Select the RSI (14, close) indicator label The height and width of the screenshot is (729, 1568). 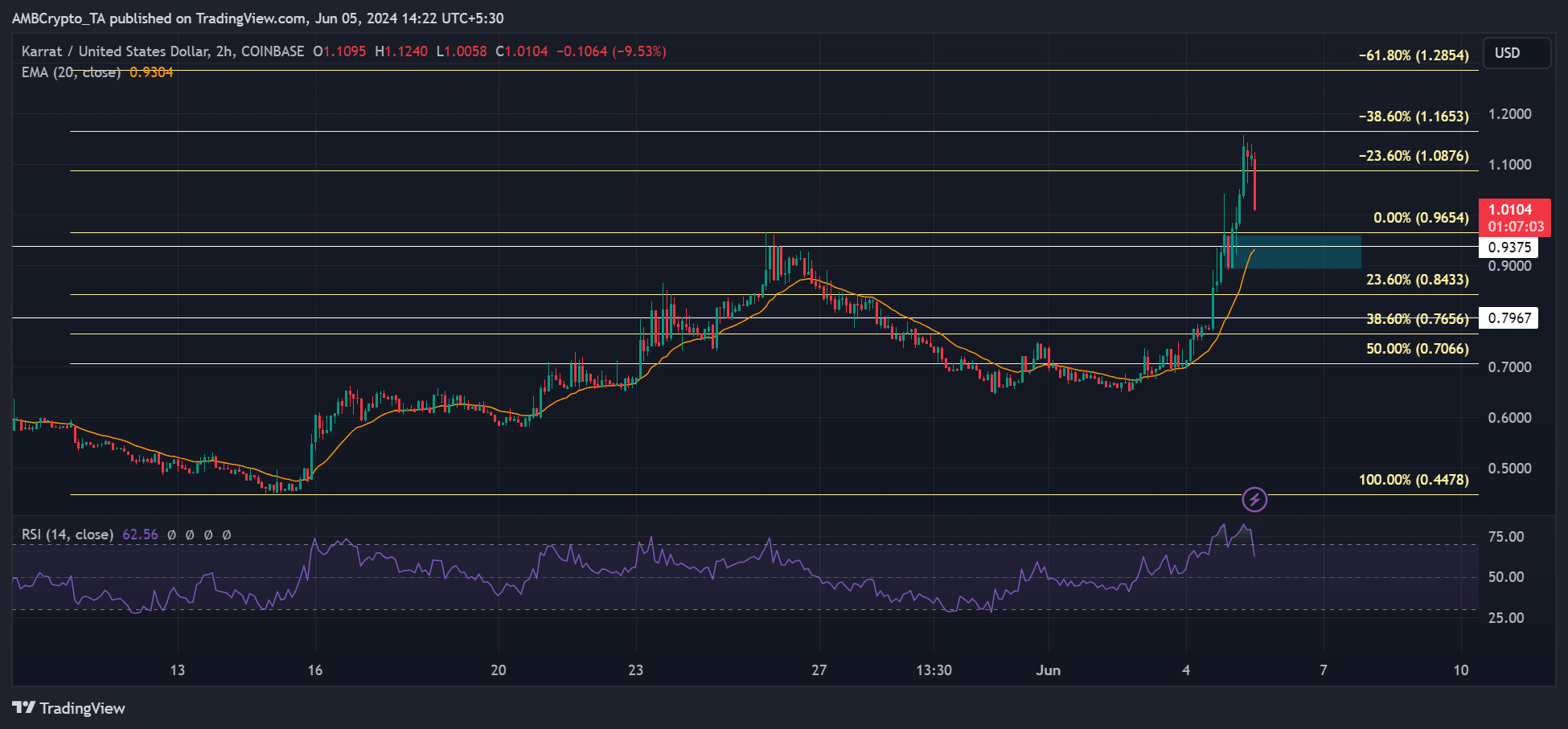(68, 534)
